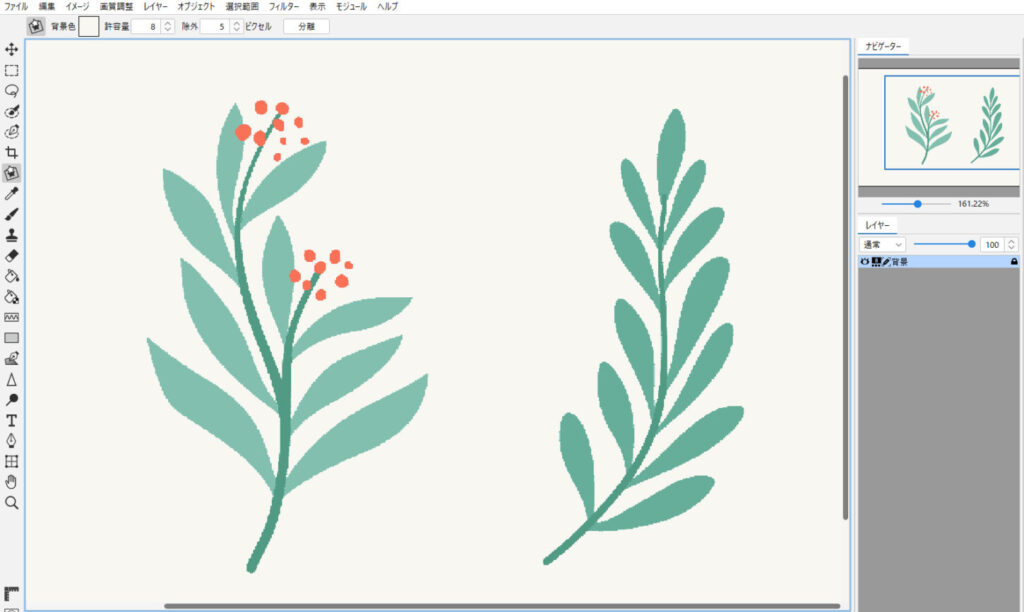Screen dimensions: 1024x612
Task: Select the Text tool
Action: (12, 420)
